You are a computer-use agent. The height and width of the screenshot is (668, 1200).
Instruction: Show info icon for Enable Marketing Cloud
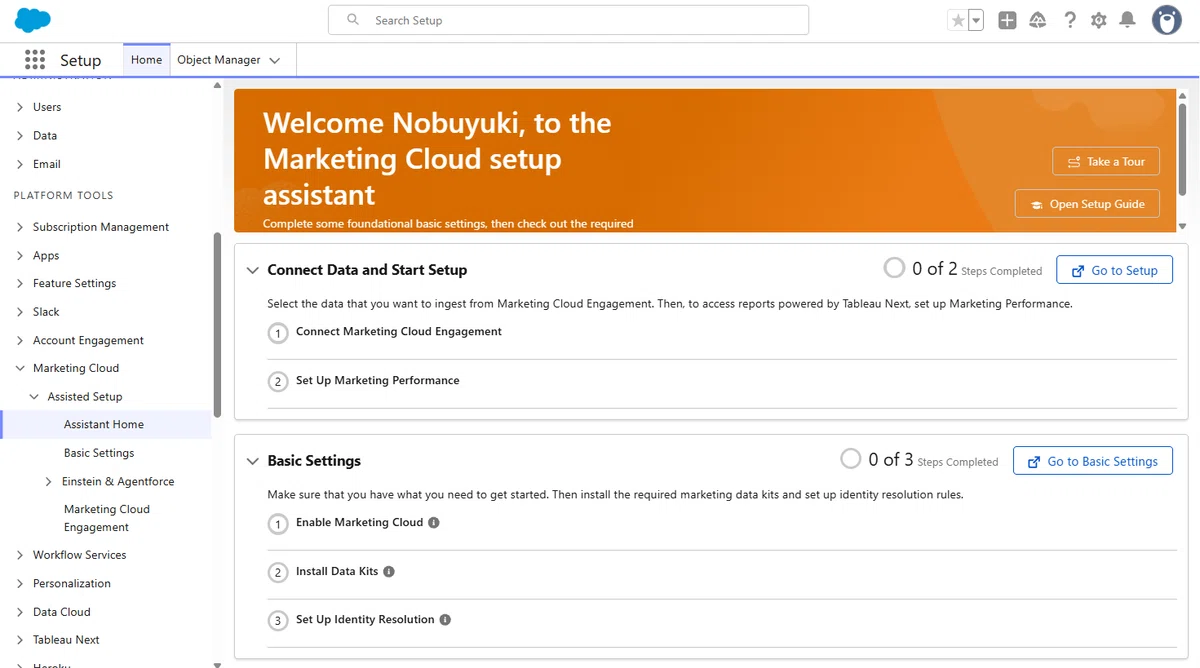(x=434, y=522)
